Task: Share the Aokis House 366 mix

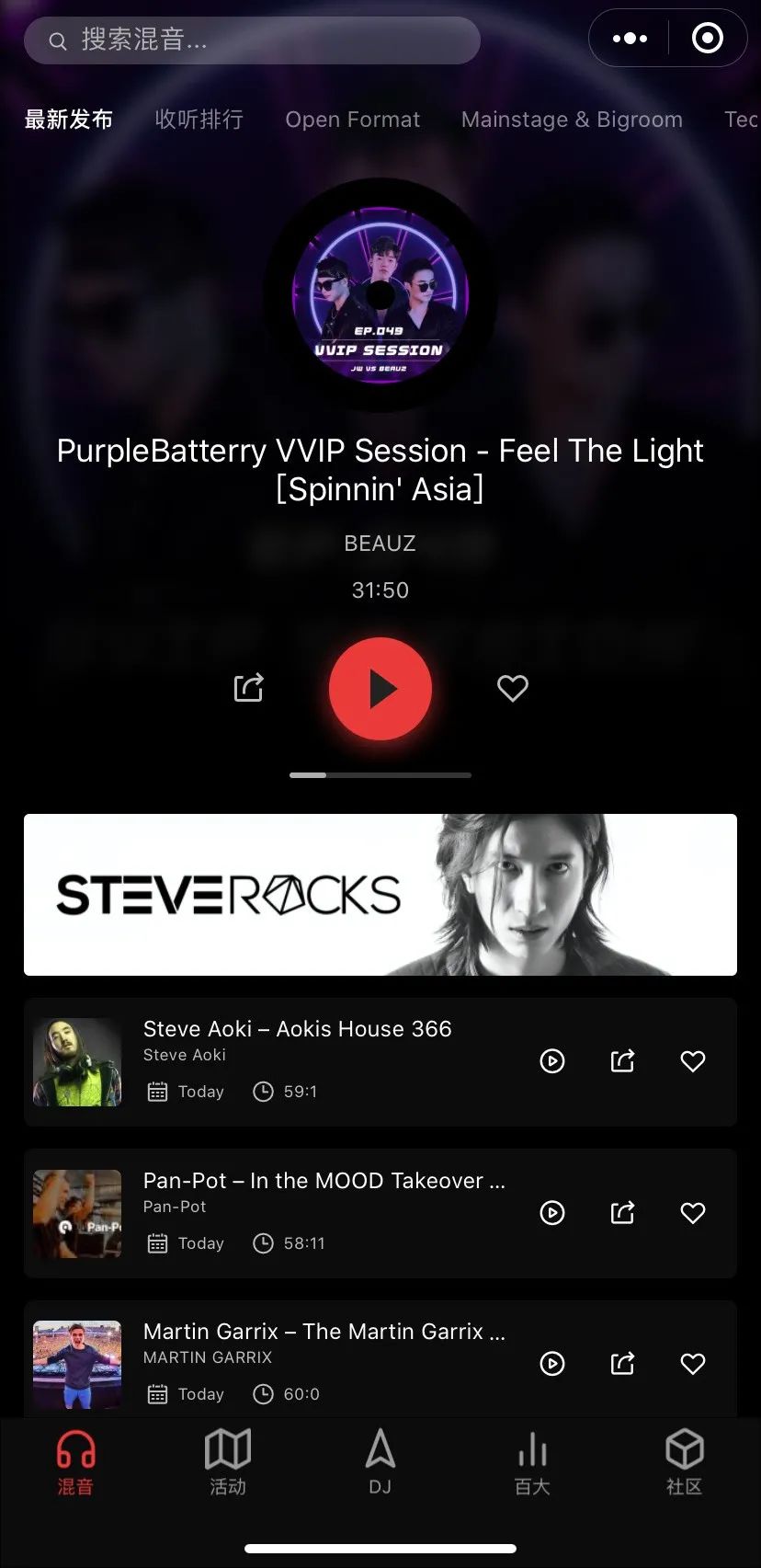Action: point(623,1060)
